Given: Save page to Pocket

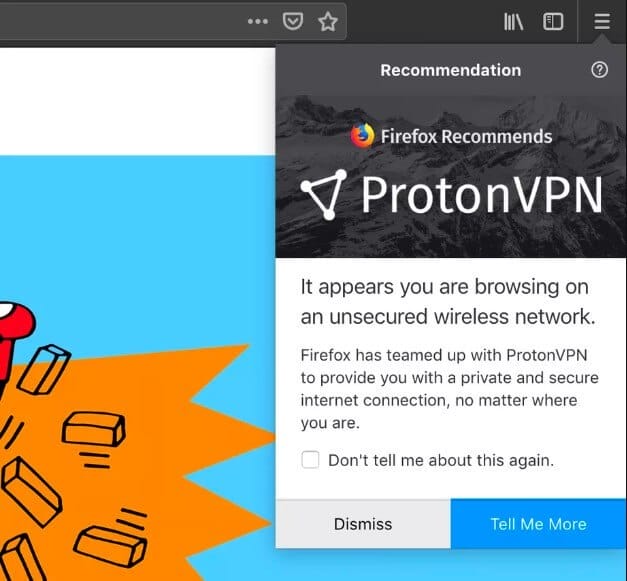Looking at the screenshot, I should click(293, 22).
